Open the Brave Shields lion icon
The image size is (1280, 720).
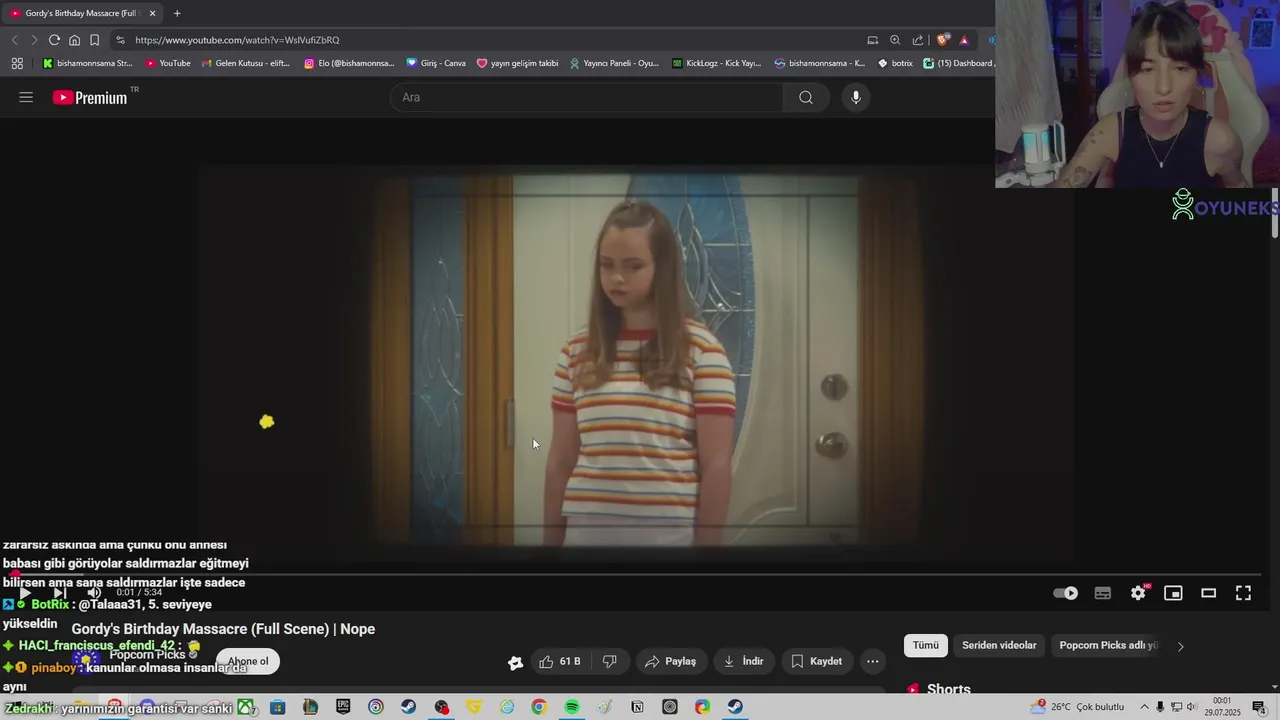click(x=942, y=40)
